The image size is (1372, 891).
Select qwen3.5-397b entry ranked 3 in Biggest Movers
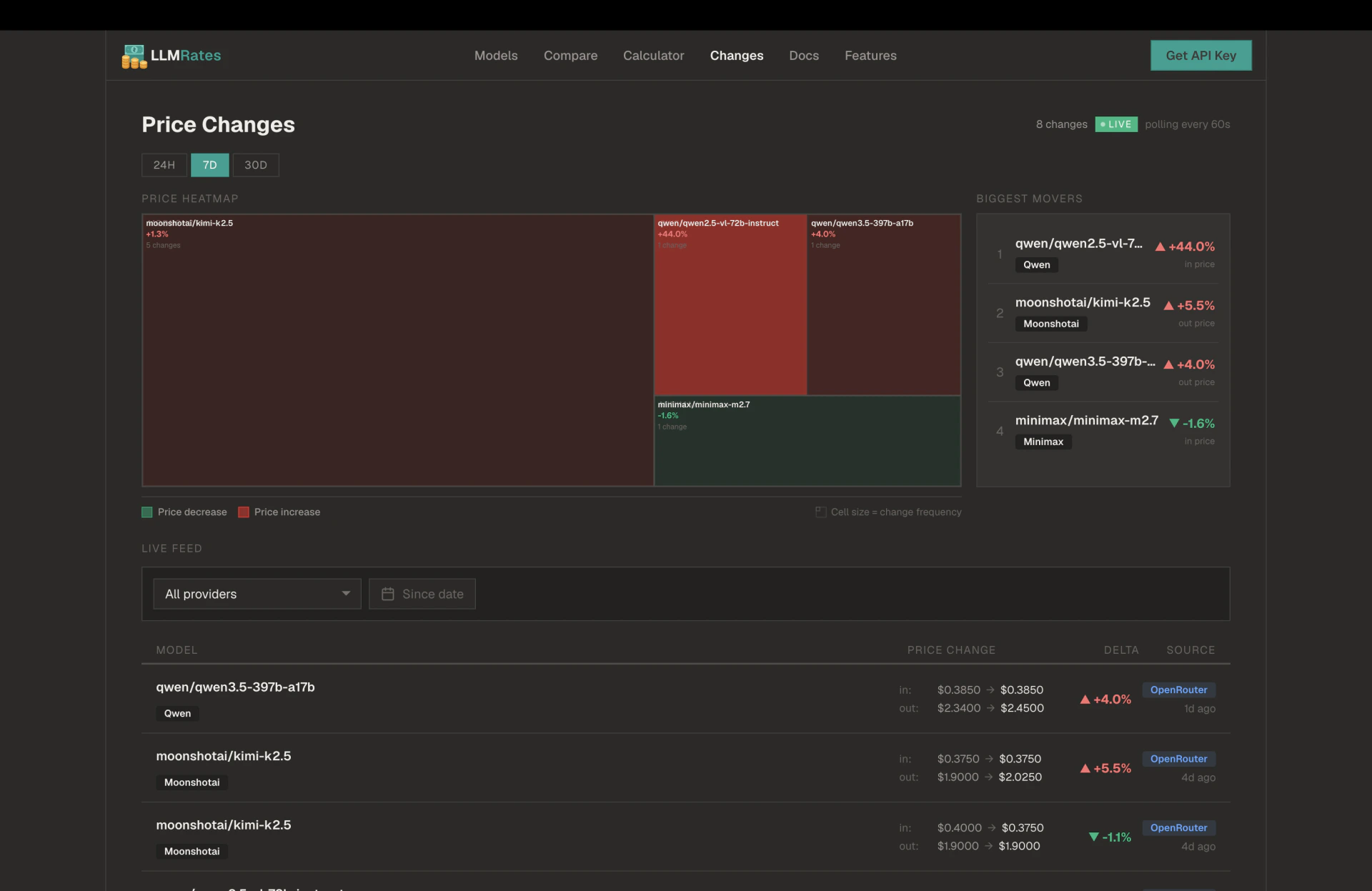1103,372
